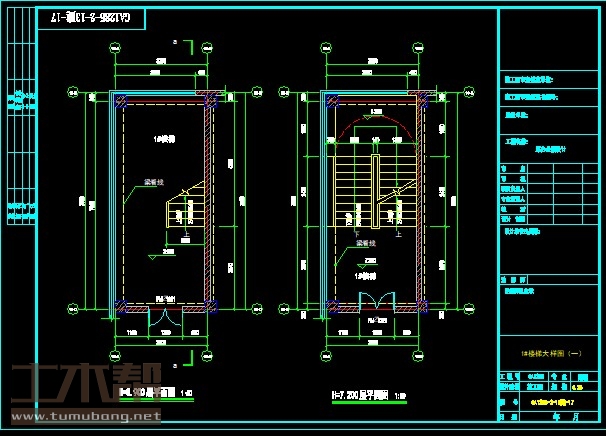
Task: Select the yellow drawing number in title block
Action: click(x=550, y=401)
